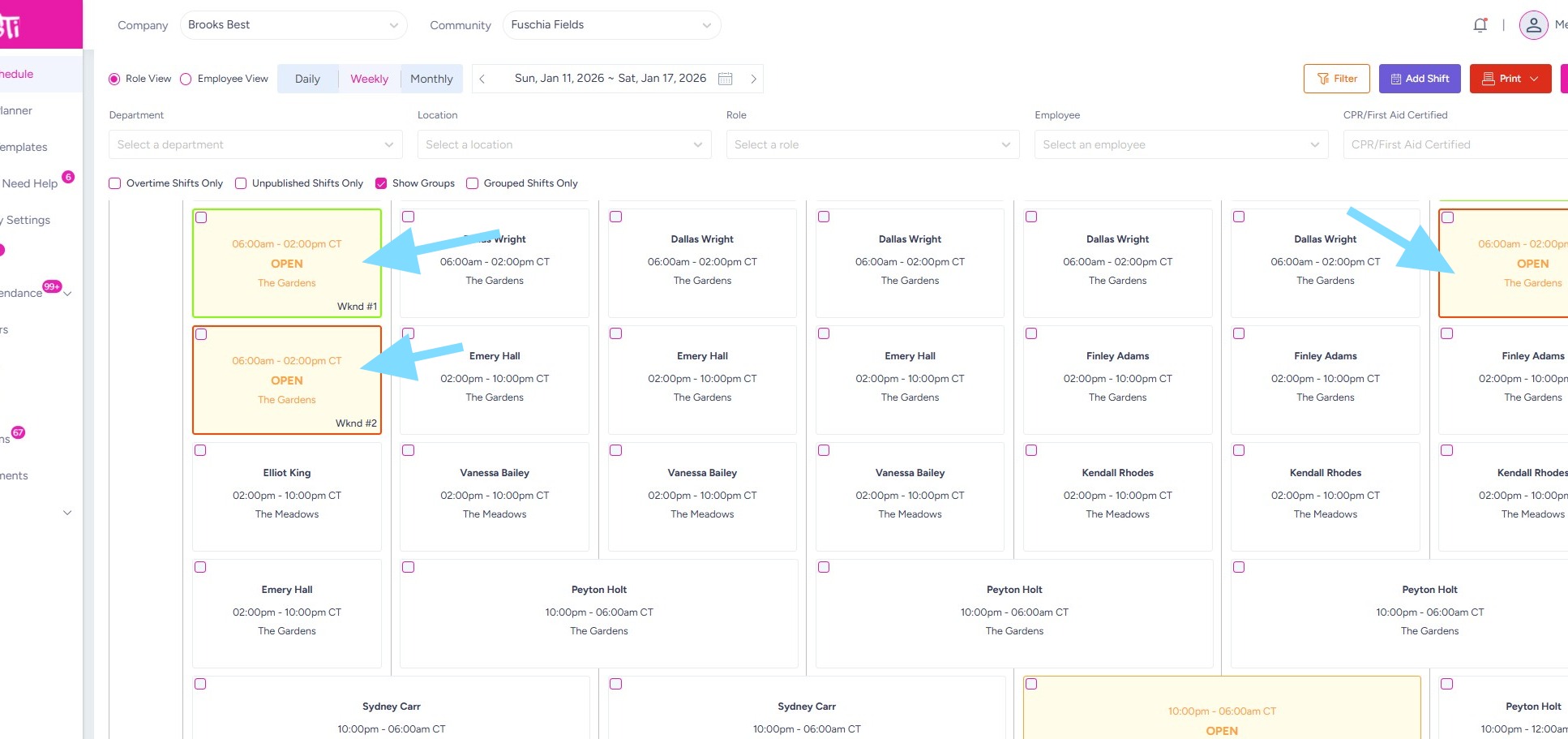Click the Filter button
The height and width of the screenshot is (739, 1568).
[x=1336, y=79]
